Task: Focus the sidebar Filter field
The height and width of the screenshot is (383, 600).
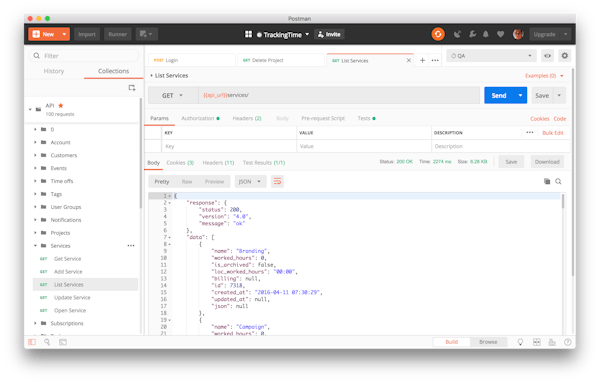Action: tap(84, 56)
